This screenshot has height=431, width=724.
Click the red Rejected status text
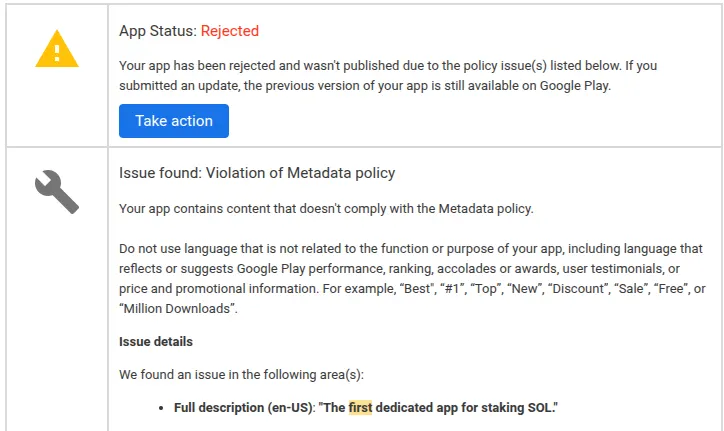pyautogui.click(x=229, y=31)
